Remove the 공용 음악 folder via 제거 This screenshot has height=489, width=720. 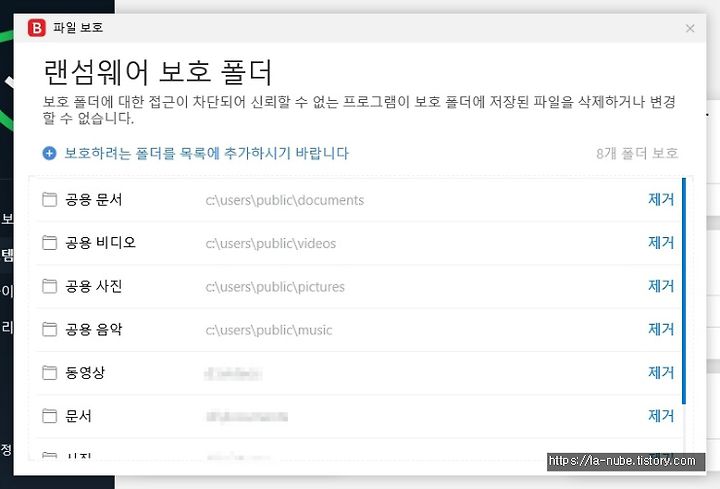click(661, 329)
